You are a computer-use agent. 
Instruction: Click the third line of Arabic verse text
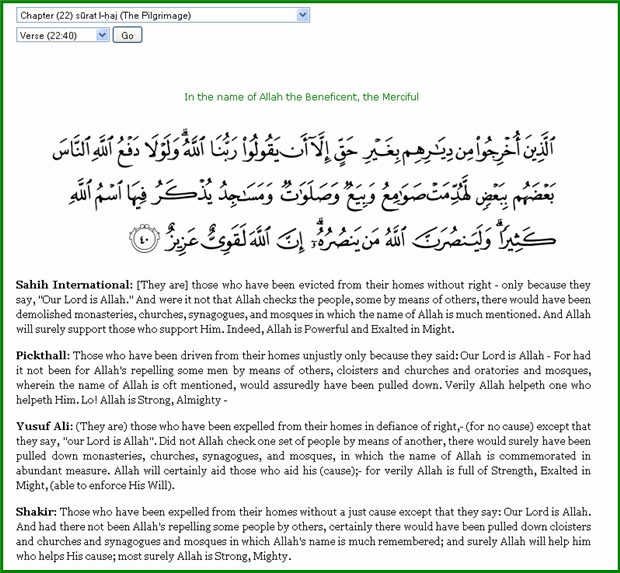[342, 238]
